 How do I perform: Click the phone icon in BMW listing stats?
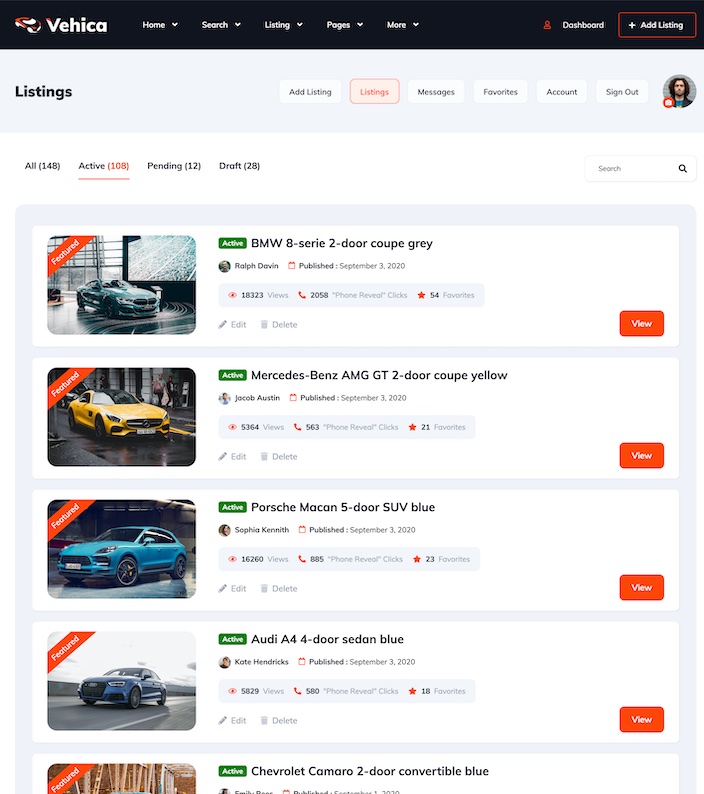pyautogui.click(x=302, y=295)
